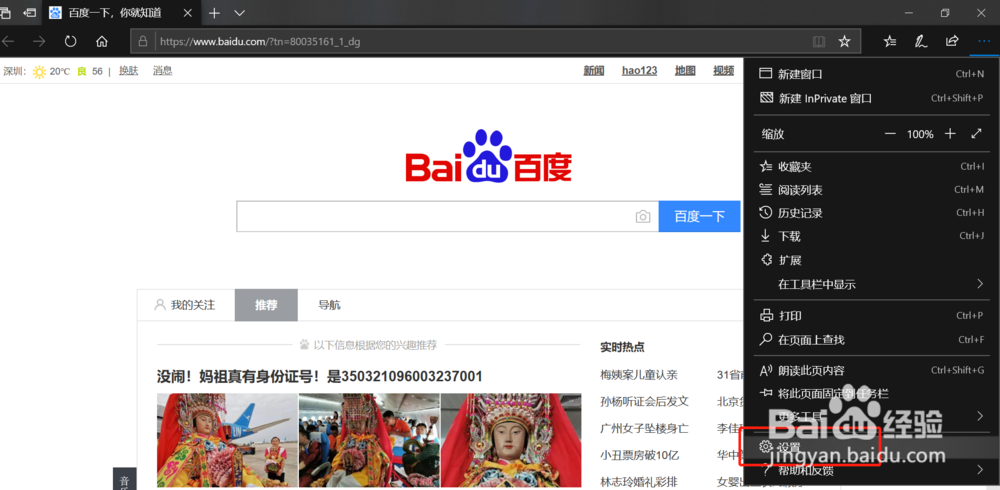The image size is (1000, 490).
Task: Close the Baidu tab
Action: tap(188, 13)
